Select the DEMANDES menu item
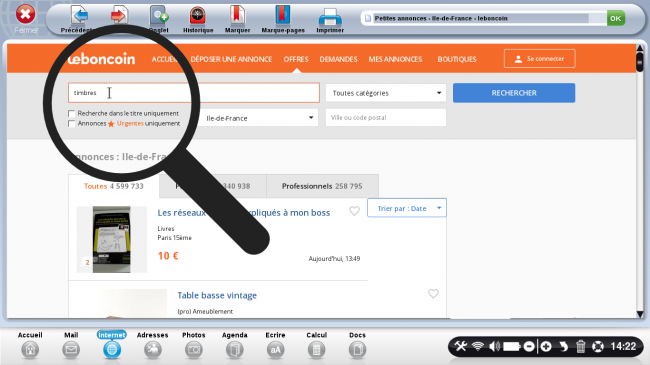This screenshot has height=365, width=650. (338, 59)
